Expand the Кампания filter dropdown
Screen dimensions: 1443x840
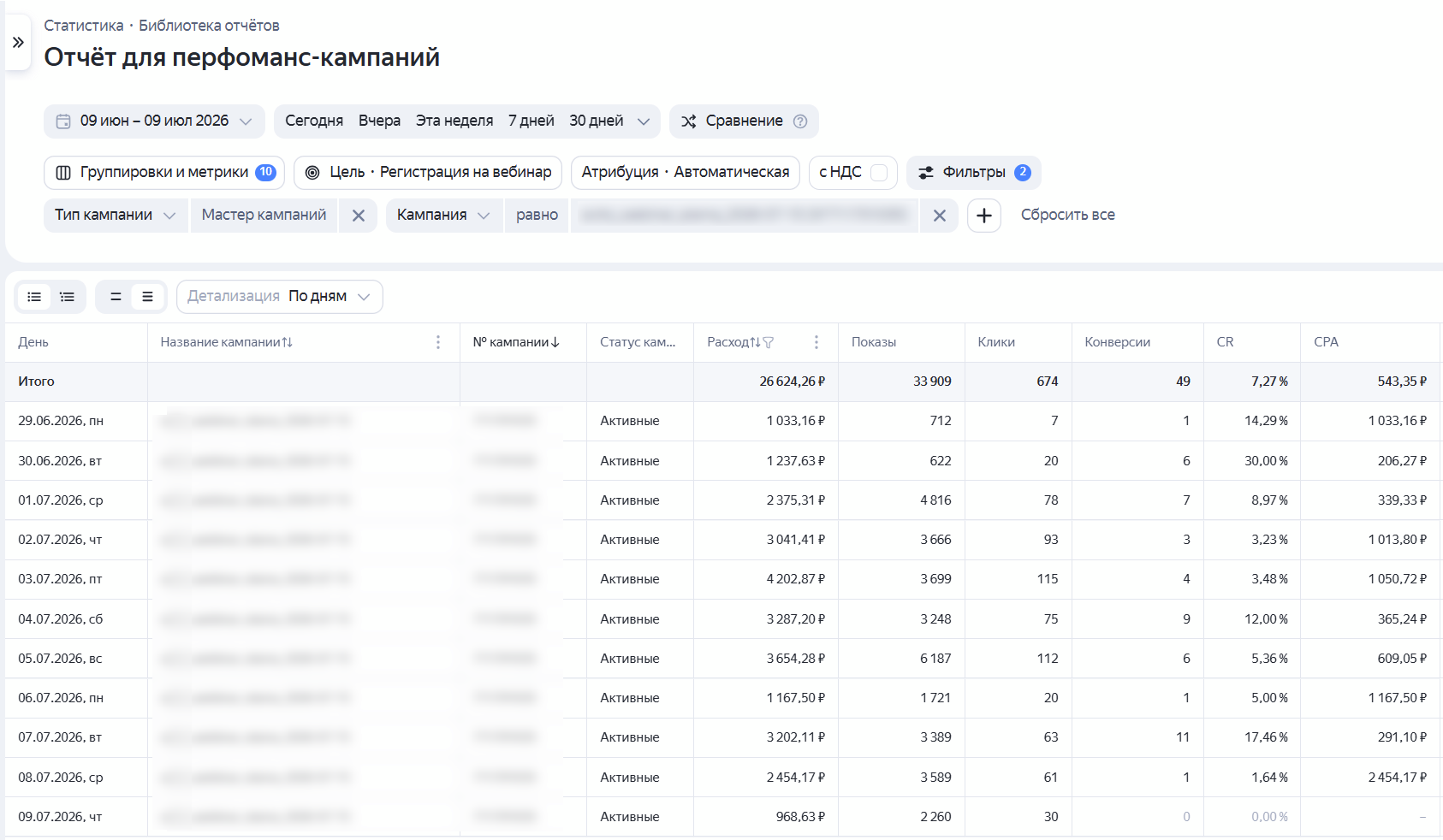point(443,215)
